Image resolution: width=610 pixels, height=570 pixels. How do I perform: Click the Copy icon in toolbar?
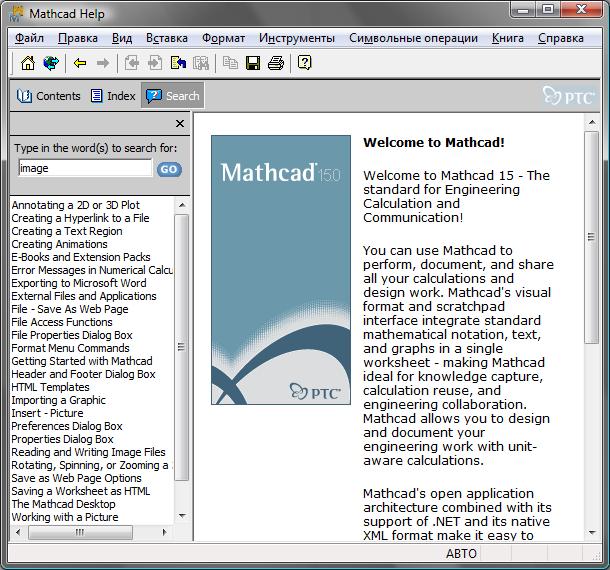click(x=230, y=63)
